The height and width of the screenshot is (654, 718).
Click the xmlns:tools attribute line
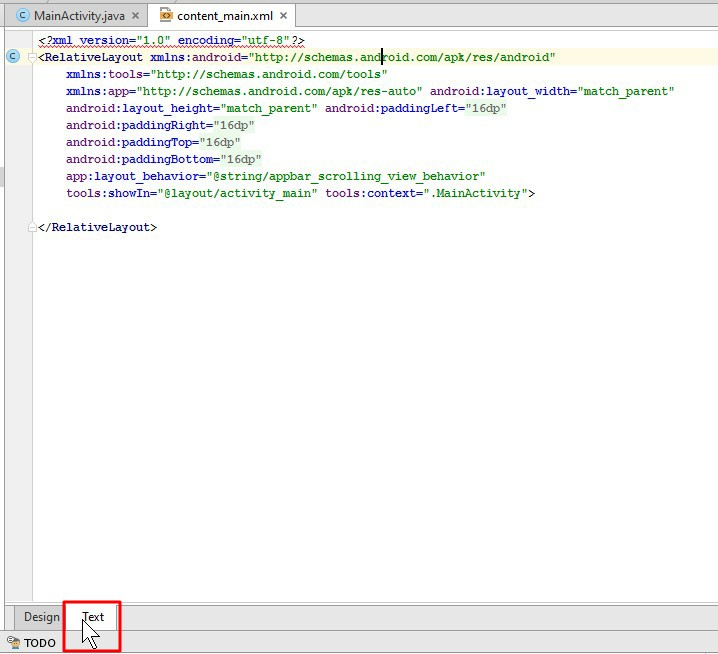pos(227,74)
